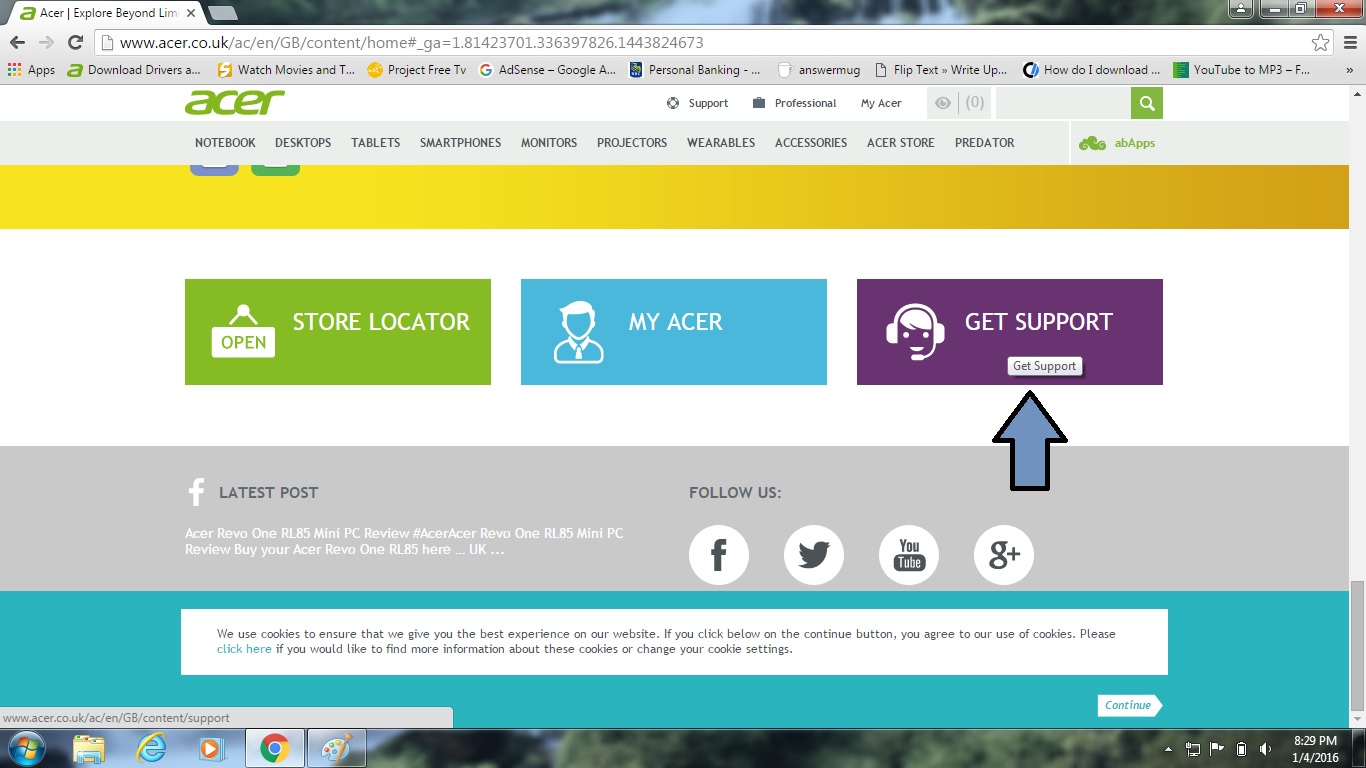Open the DESKTOPS menu
This screenshot has width=1366, height=768.
coord(303,143)
